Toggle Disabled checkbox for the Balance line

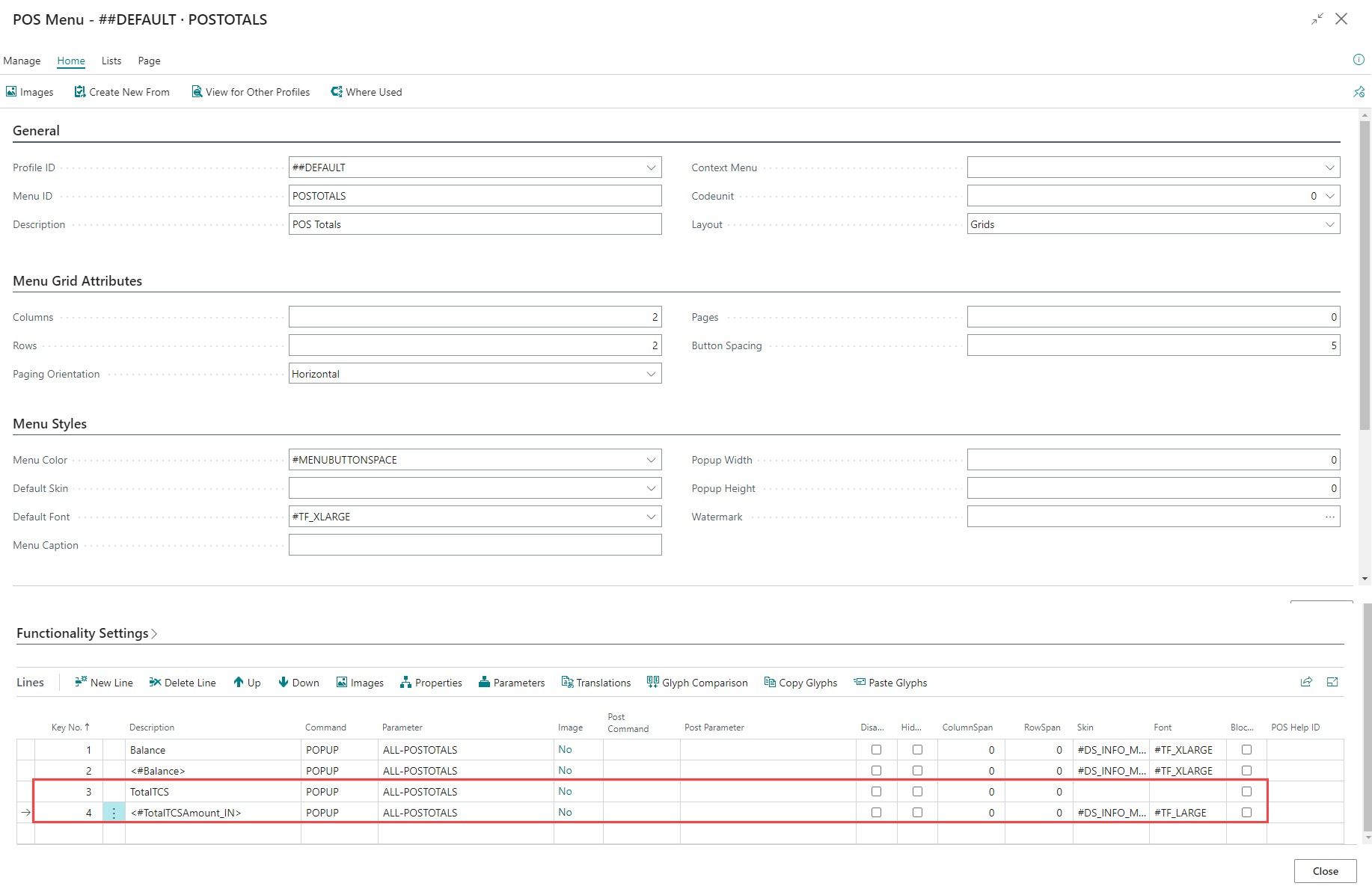876,749
